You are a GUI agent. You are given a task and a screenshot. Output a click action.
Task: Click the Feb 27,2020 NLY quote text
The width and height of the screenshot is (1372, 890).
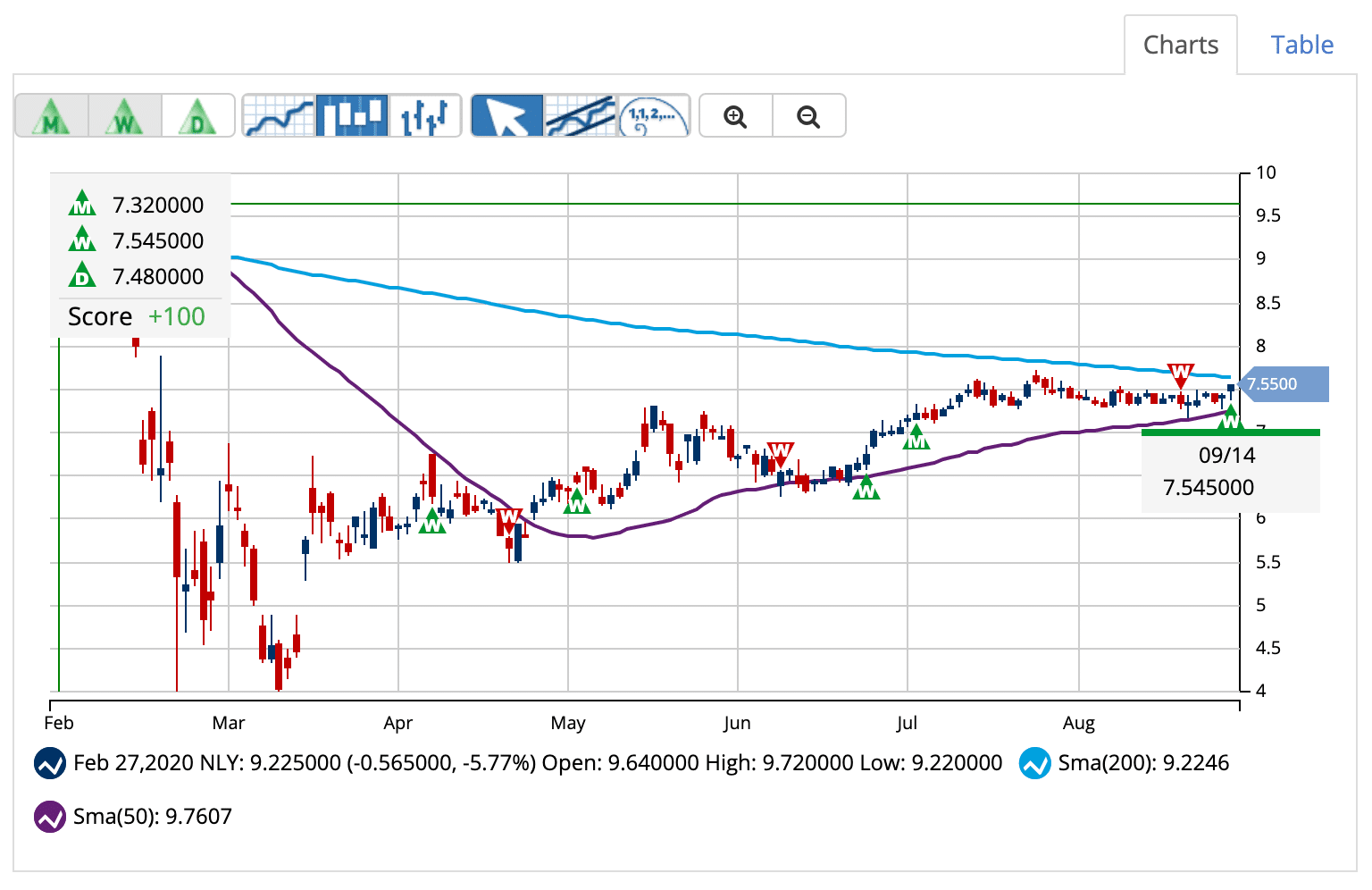coord(538,763)
